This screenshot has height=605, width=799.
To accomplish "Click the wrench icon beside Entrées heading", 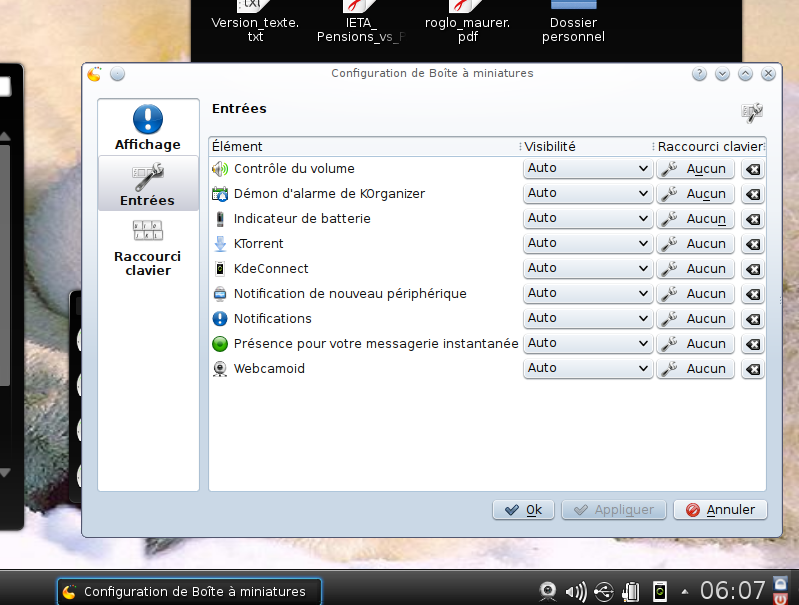I will tap(752, 113).
